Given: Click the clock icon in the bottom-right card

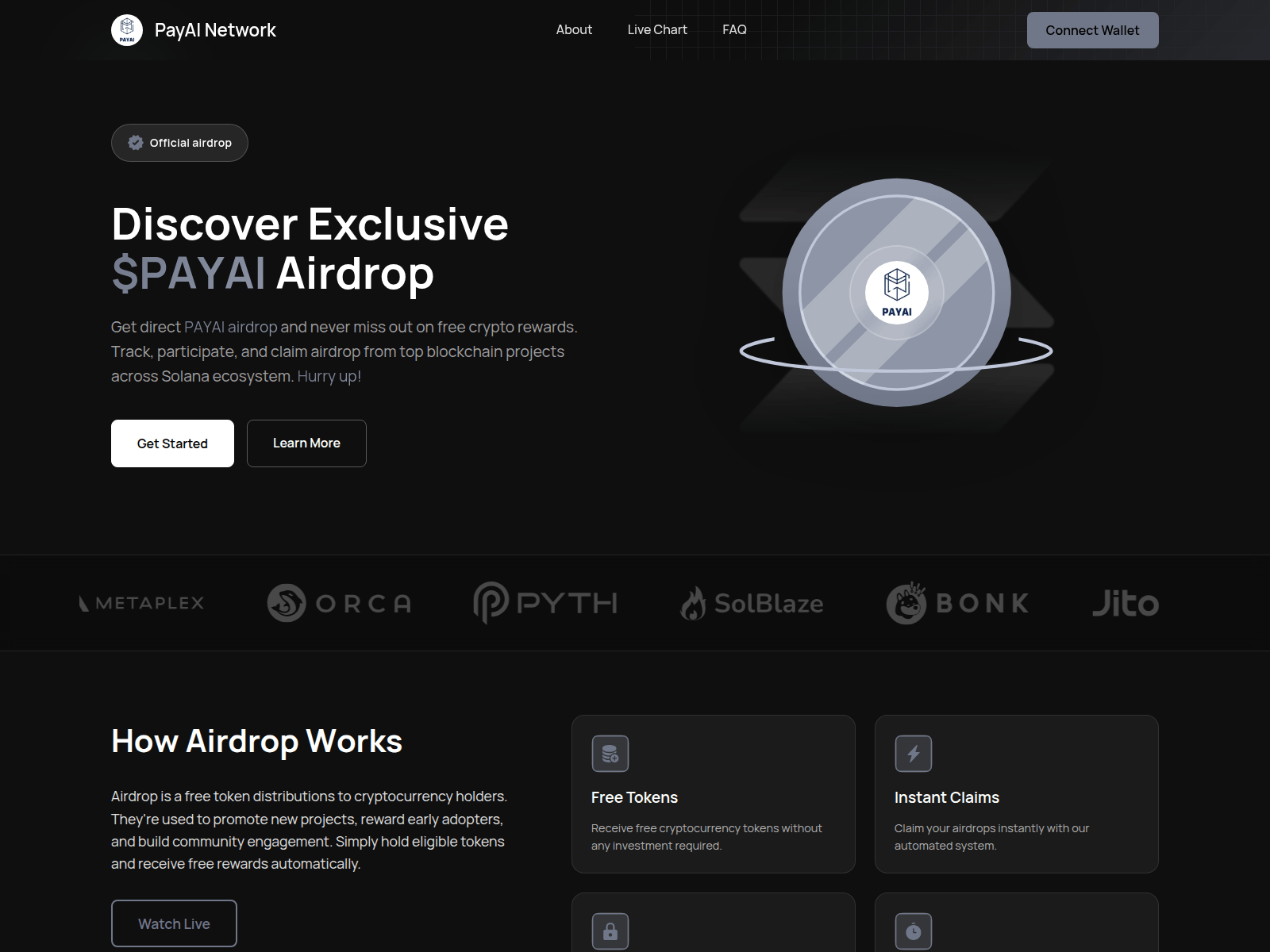Looking at the screenshot, I should coord(913,930).
